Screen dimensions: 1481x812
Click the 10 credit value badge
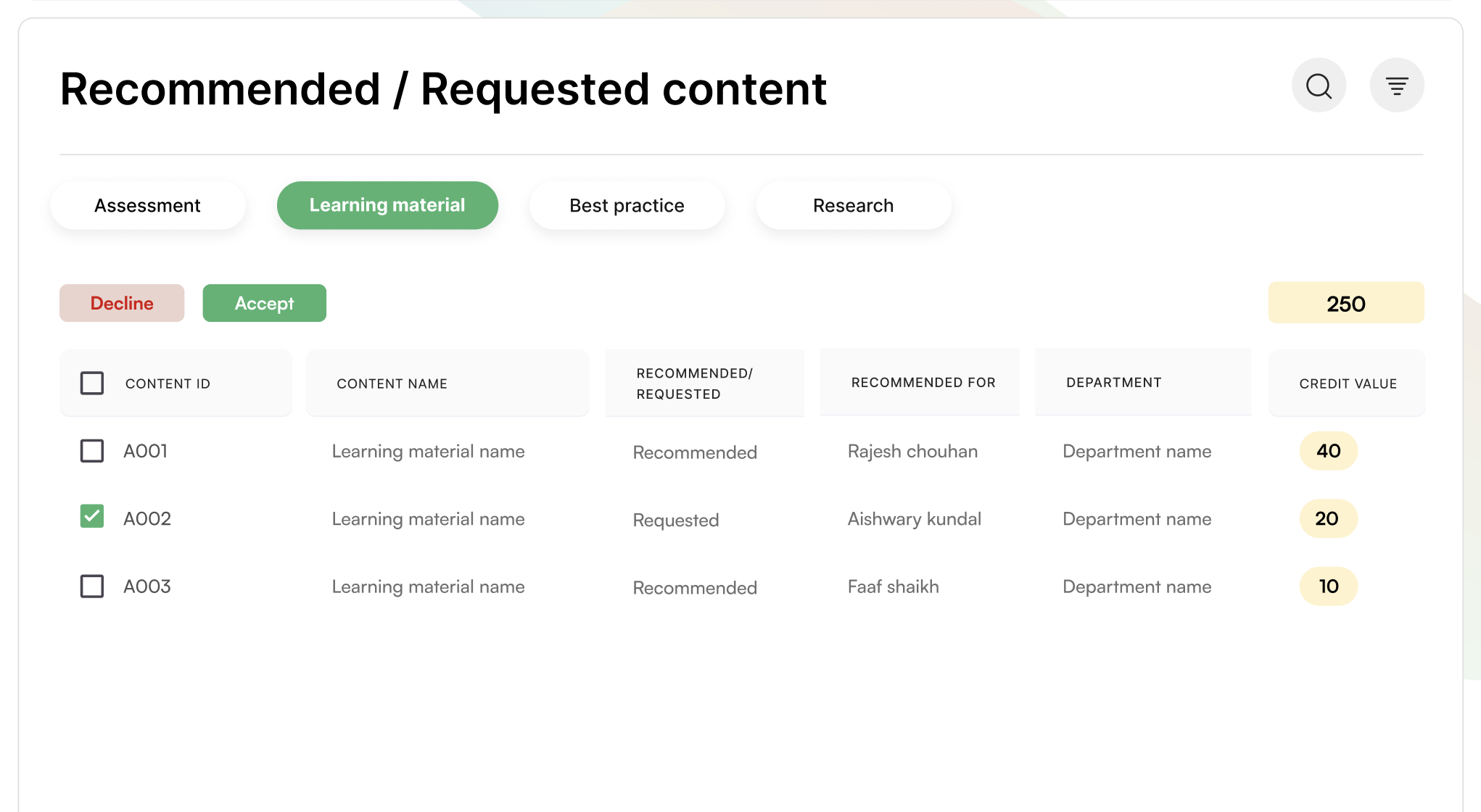tap(1328, 586)
